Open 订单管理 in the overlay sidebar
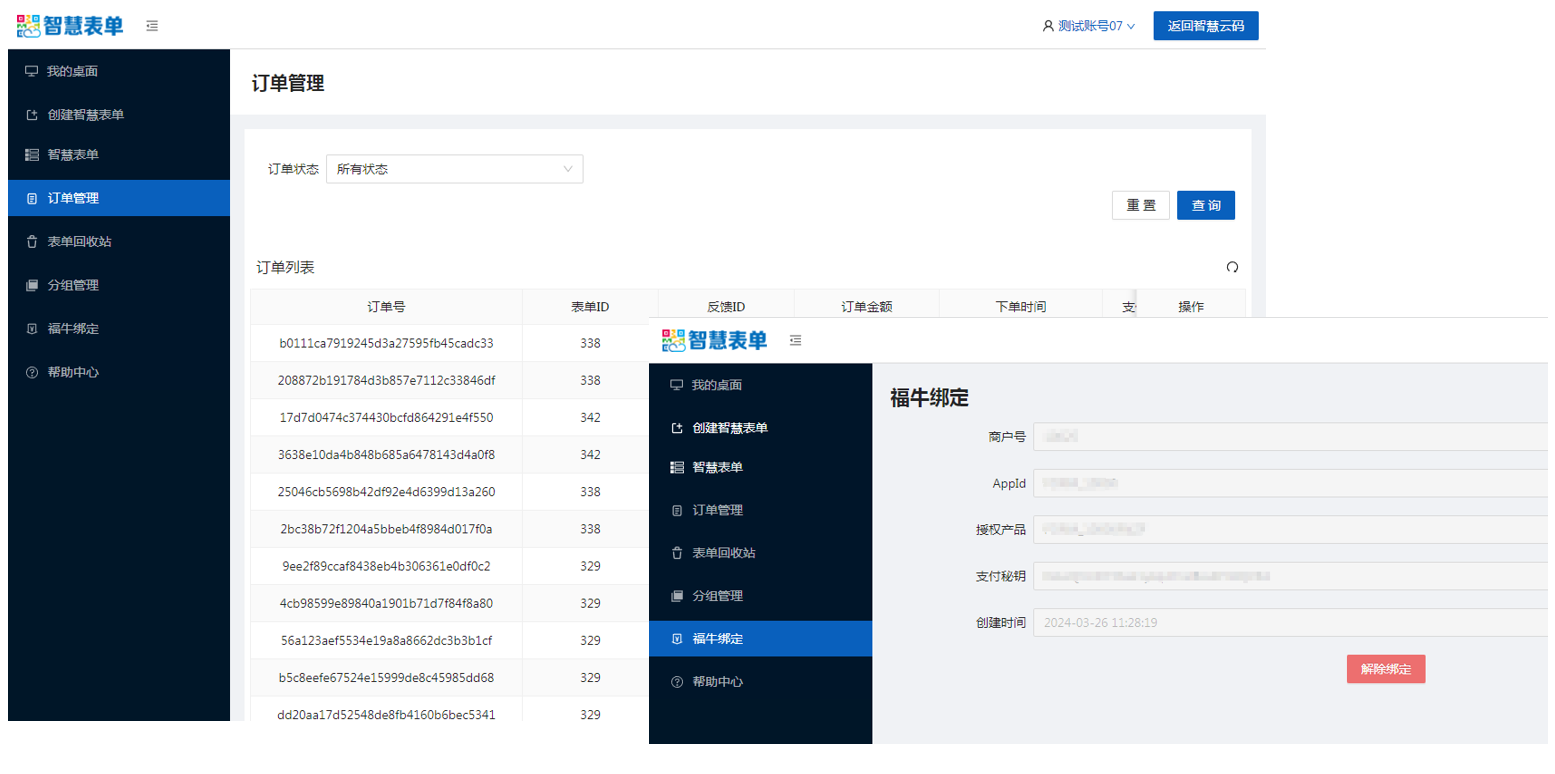The image size is (1555, 774). click(717, 510)
